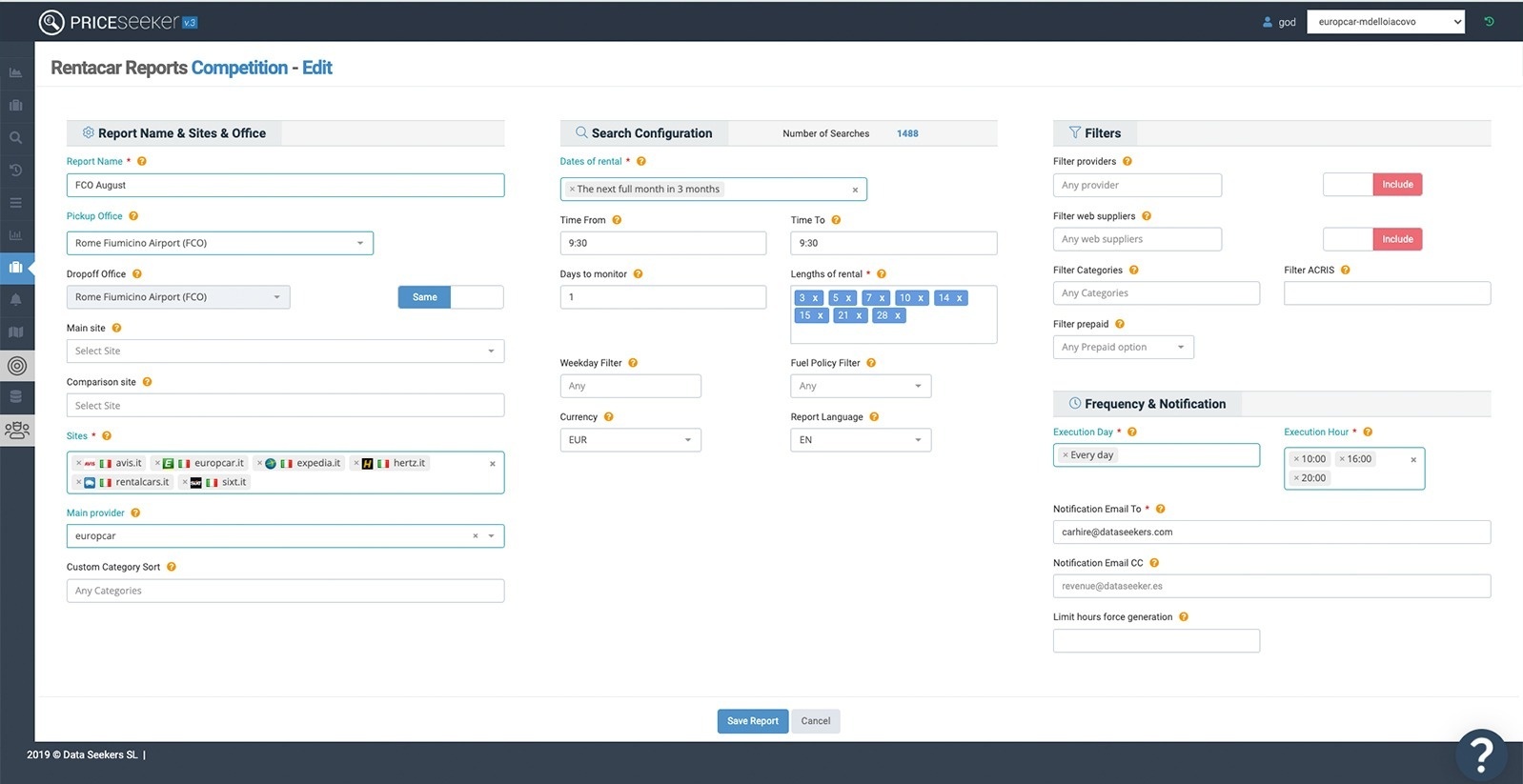This screenshot has height=784, width=1523.
Task: Click the user profile icon beside god
Action: click(1267, 22)
